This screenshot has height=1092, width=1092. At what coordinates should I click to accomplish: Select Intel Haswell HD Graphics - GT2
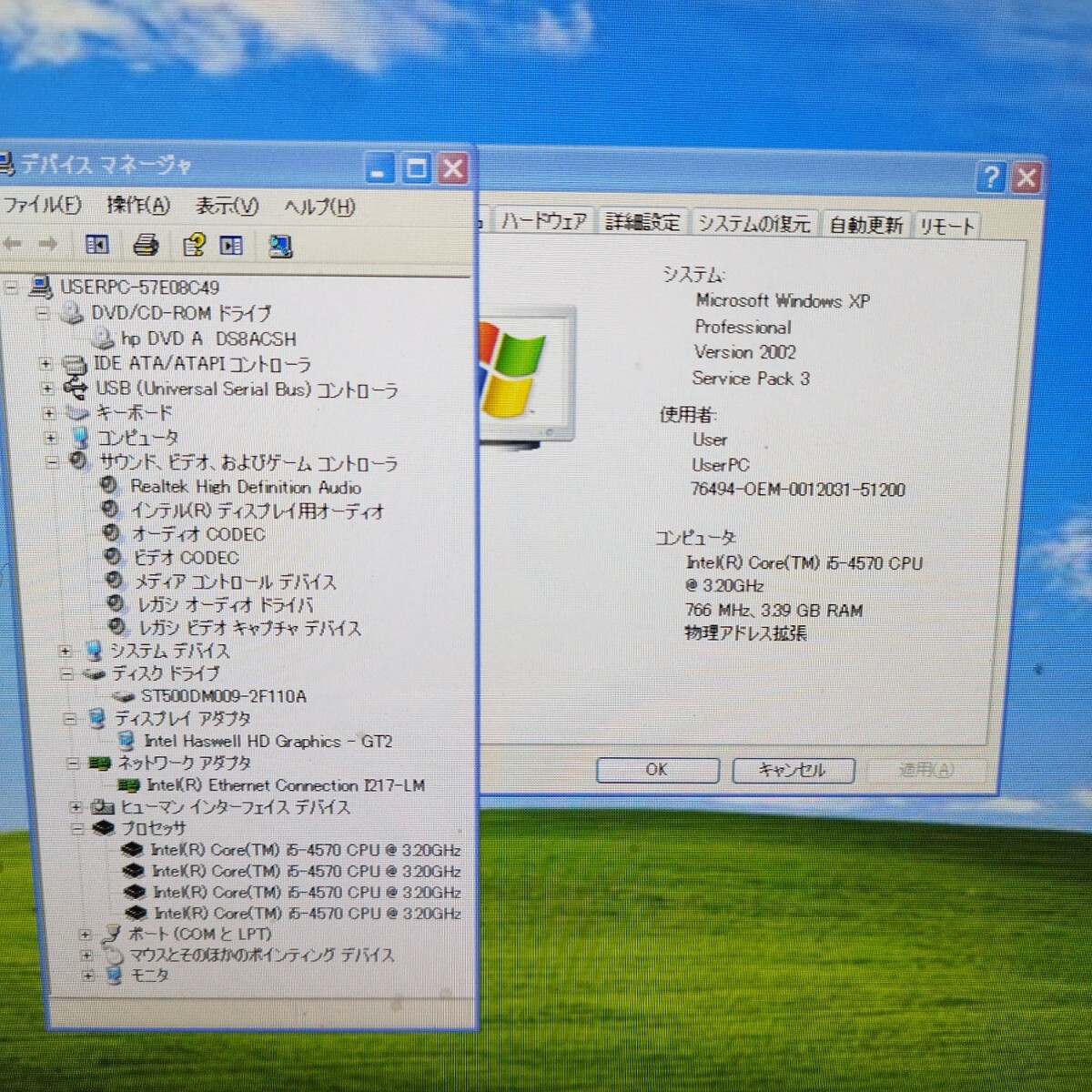click(x=268, y=741)
